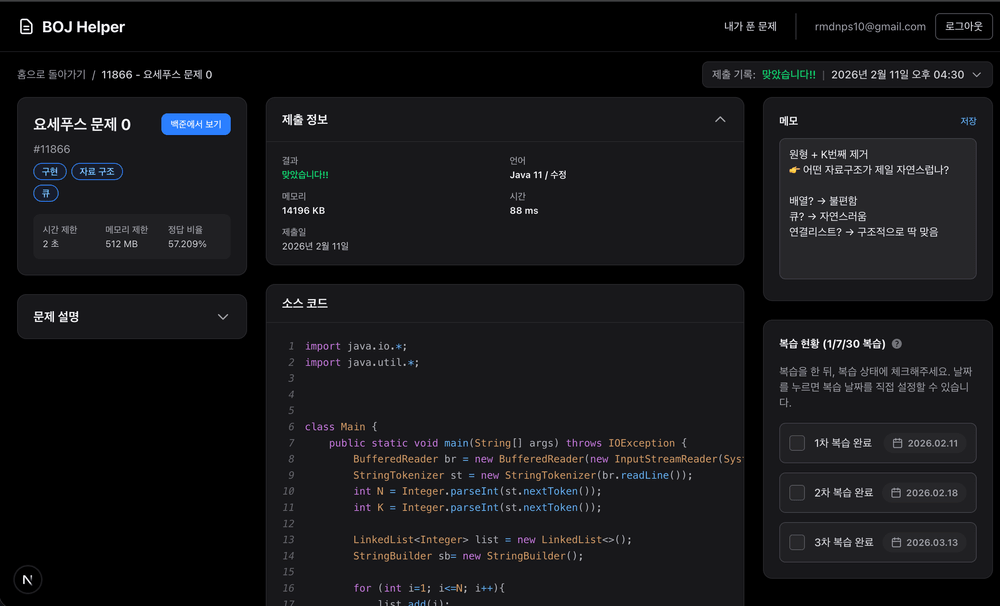Click the BOJ Helper document logo icon
1000x606 pixels.
(26, 27)
